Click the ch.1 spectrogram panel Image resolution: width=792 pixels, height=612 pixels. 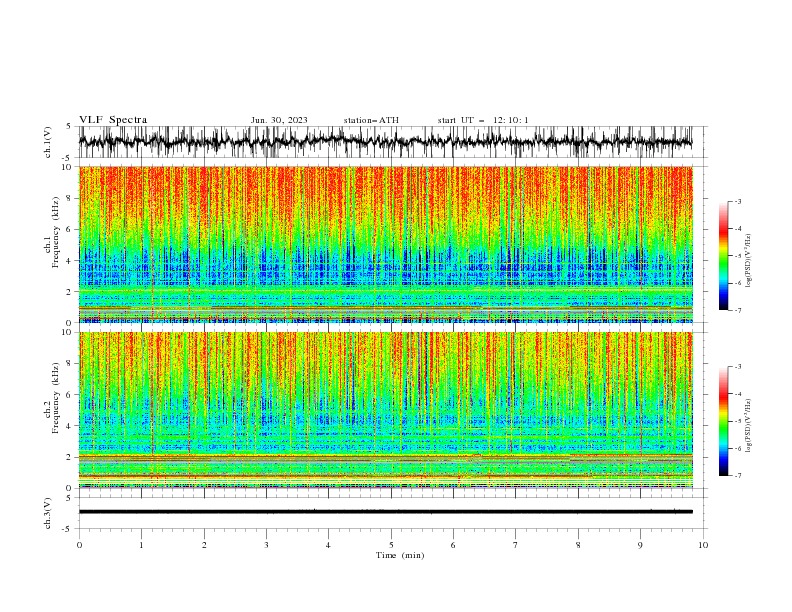(385, 244)
